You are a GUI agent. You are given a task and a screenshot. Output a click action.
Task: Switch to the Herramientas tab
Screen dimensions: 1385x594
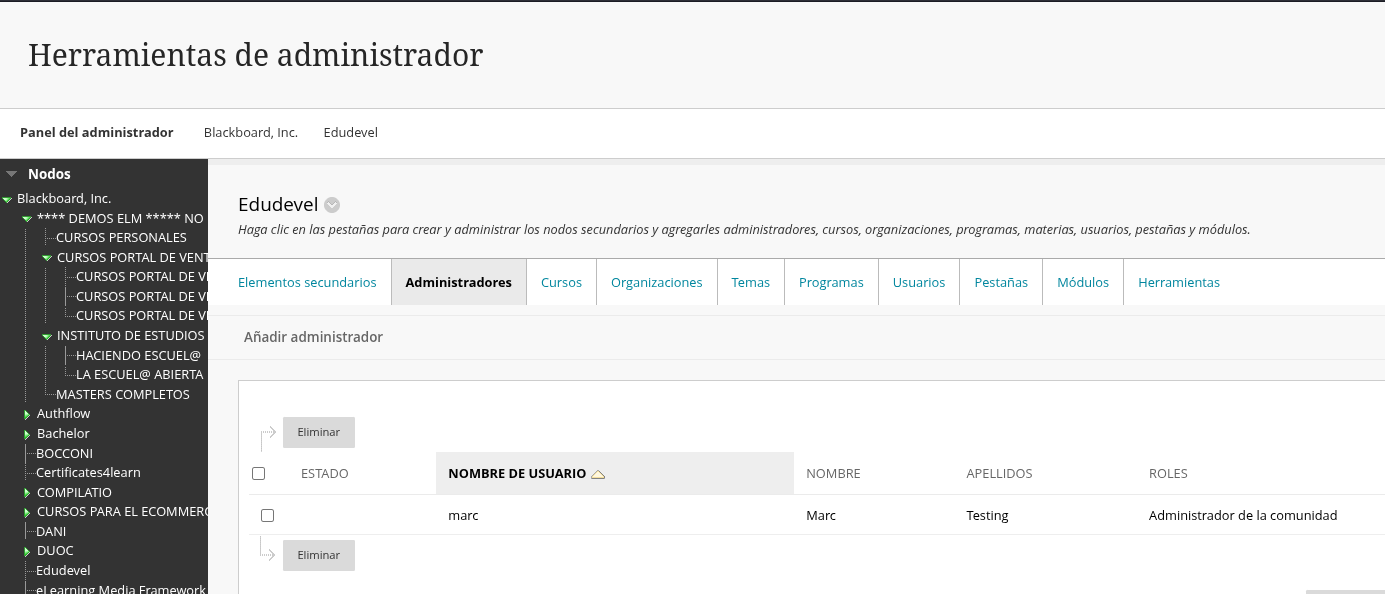point(1179,282)
